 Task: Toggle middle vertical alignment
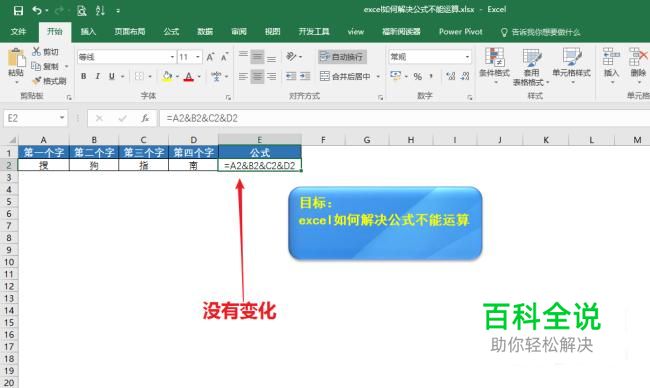tap(257, 56)
